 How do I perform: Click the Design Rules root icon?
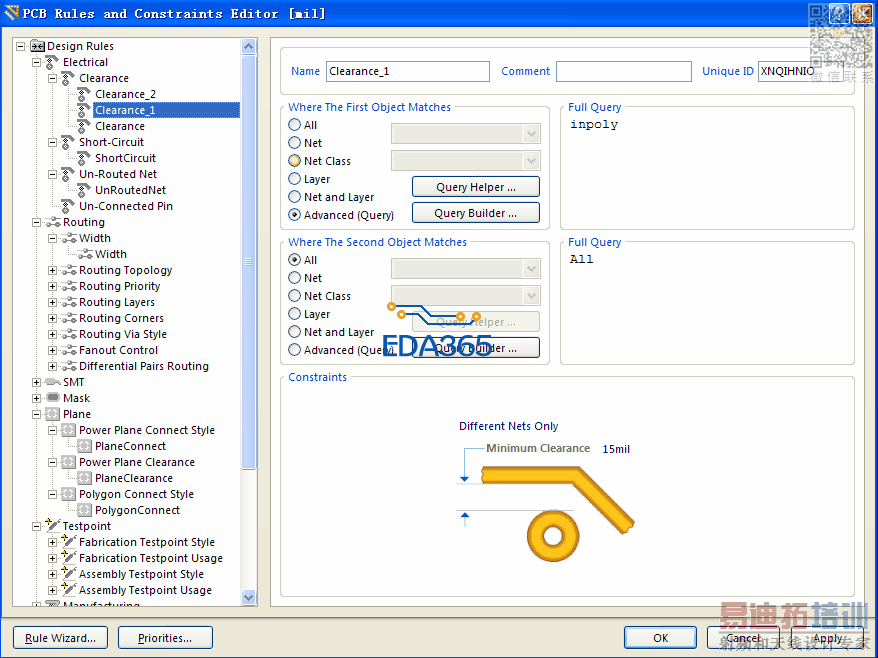[38, 46]
